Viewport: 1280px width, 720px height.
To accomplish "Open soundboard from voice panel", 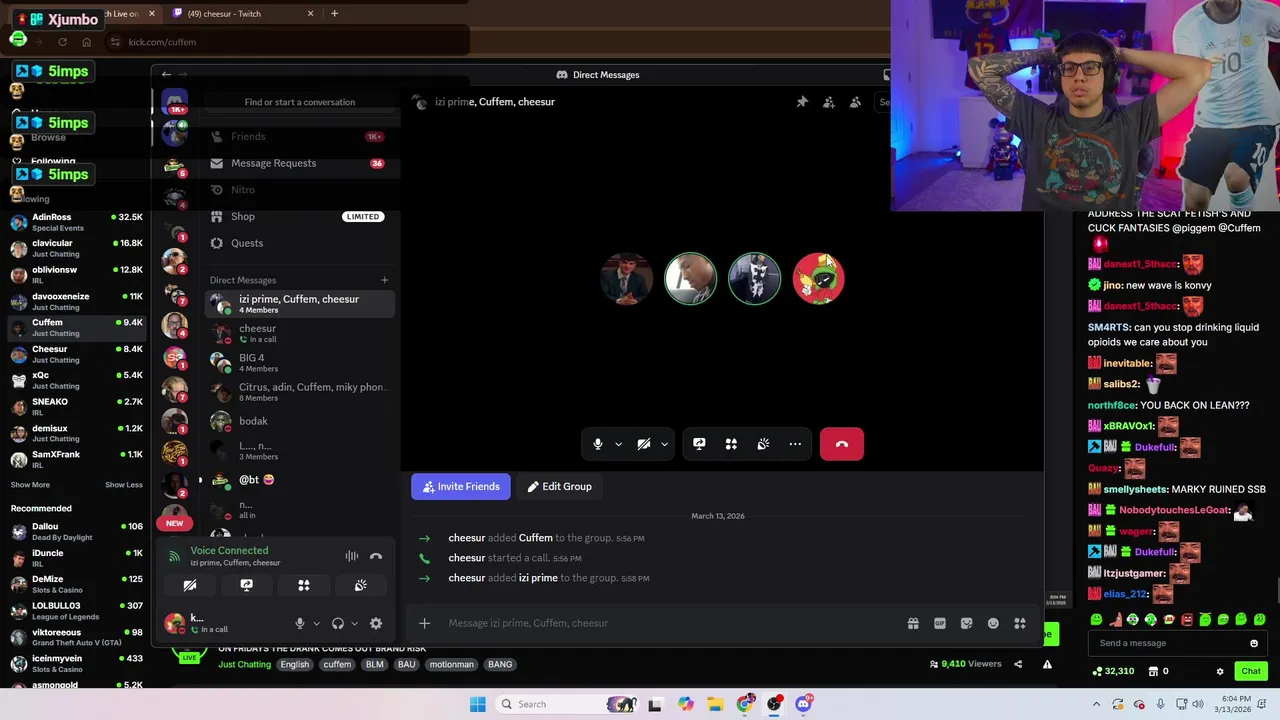I will [x=360, y=585].
